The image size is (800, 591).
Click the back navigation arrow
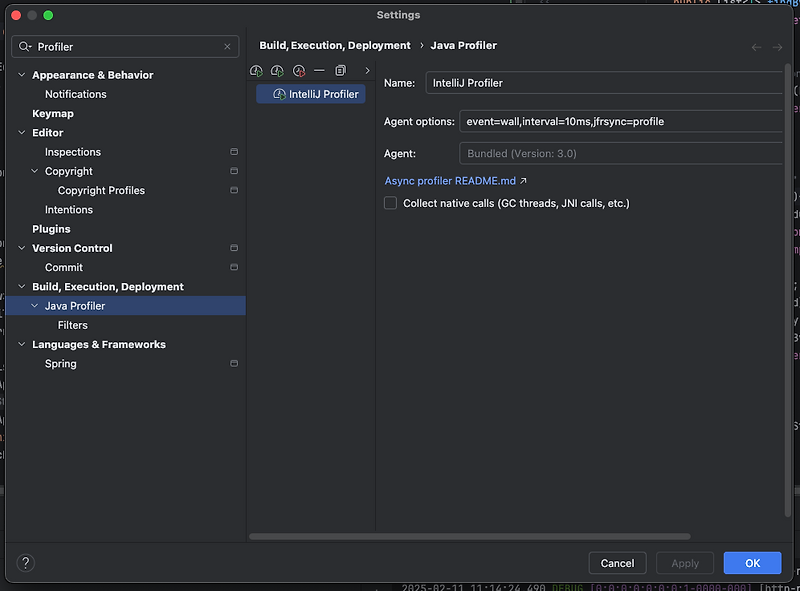pyautogui.click(x=756, y=46)
